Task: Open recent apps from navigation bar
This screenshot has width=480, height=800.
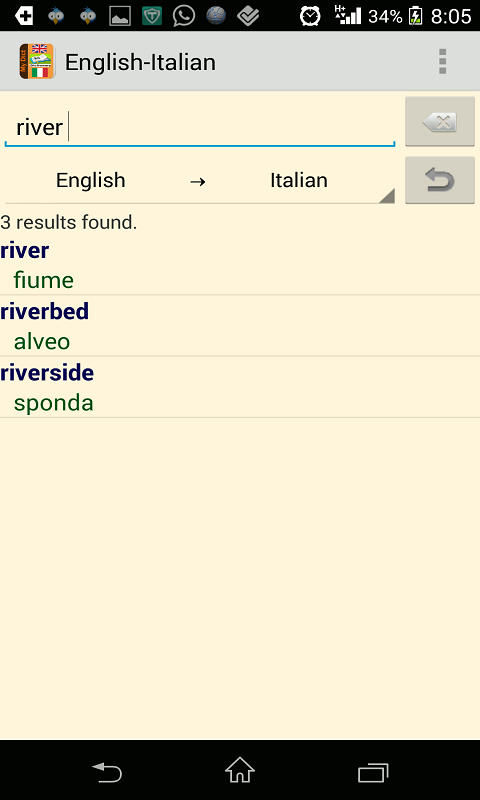Action: coord(373,772)
